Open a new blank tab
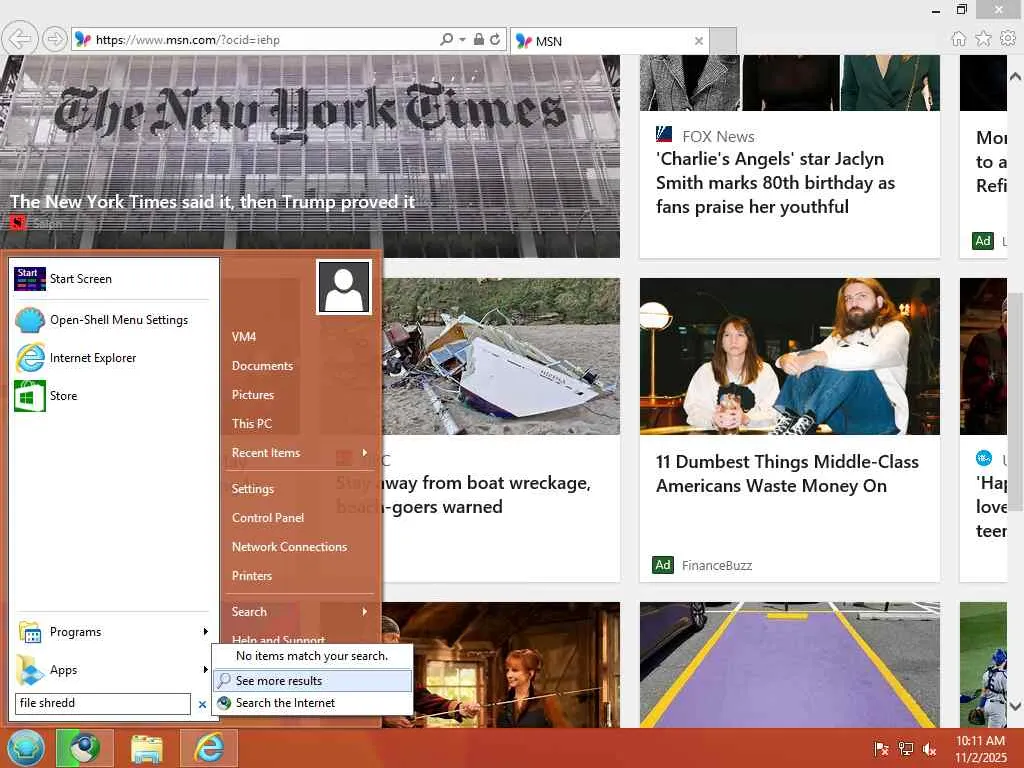The image size is (1024, 768). pyautogui.click(x=723, y=40)
